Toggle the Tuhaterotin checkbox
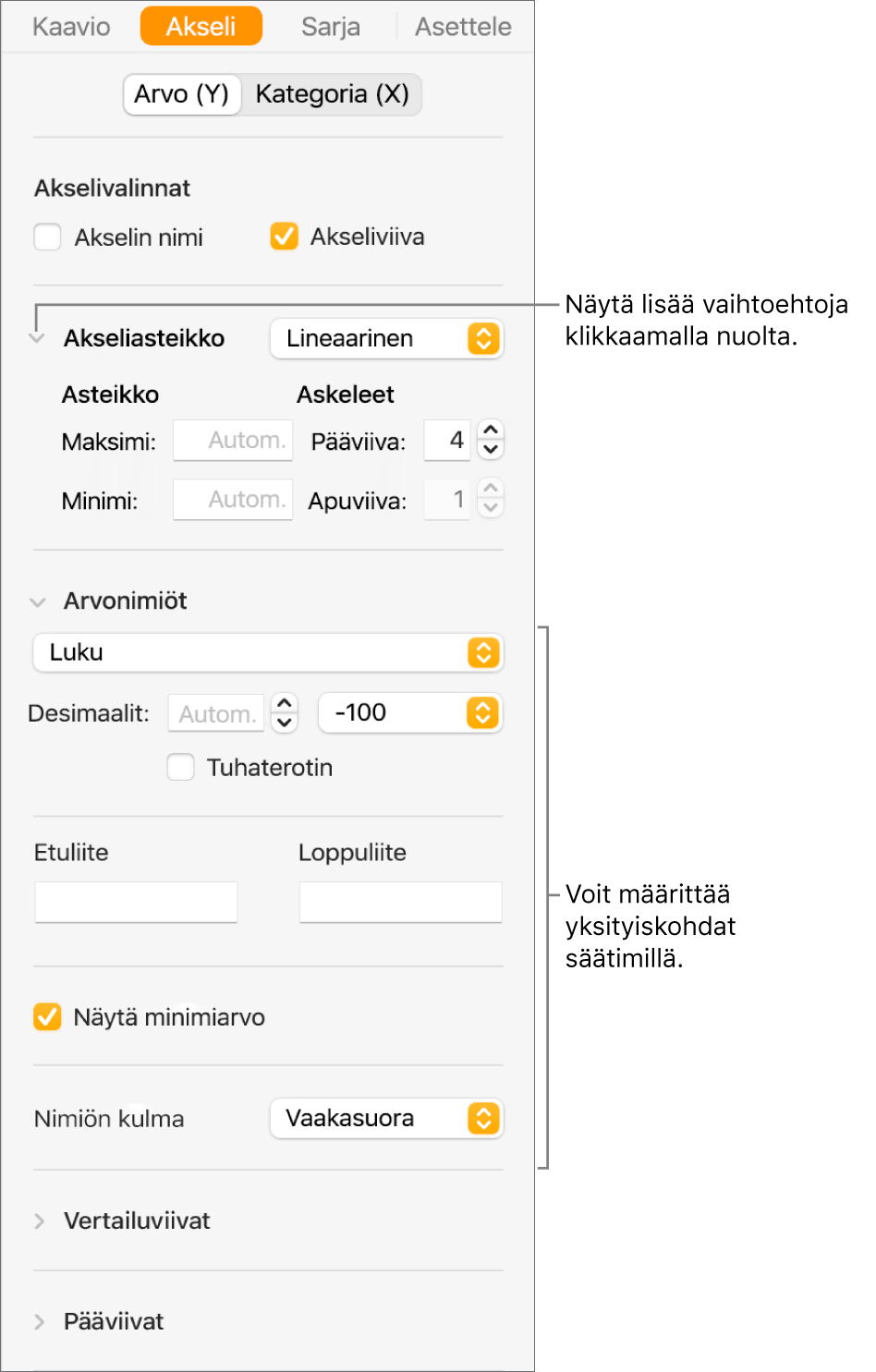Viewport: 876px width, 1372px height. click(181, 767)
